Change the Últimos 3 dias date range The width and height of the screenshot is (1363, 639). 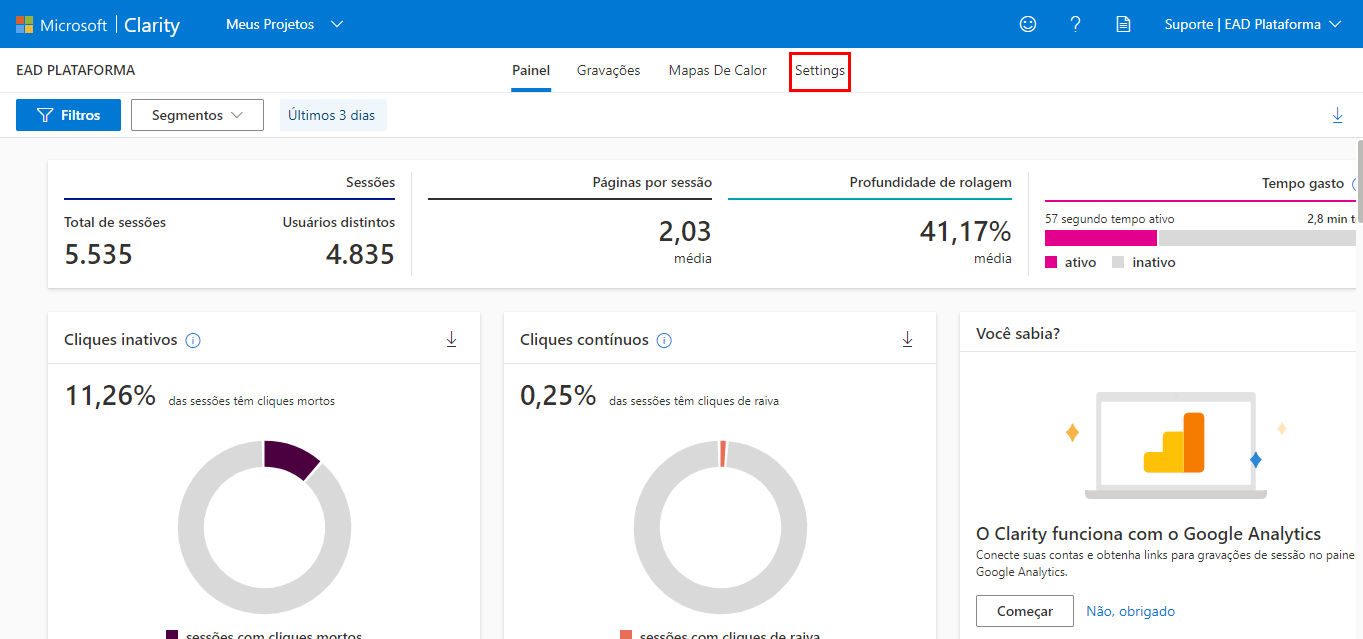pos(332,115)
